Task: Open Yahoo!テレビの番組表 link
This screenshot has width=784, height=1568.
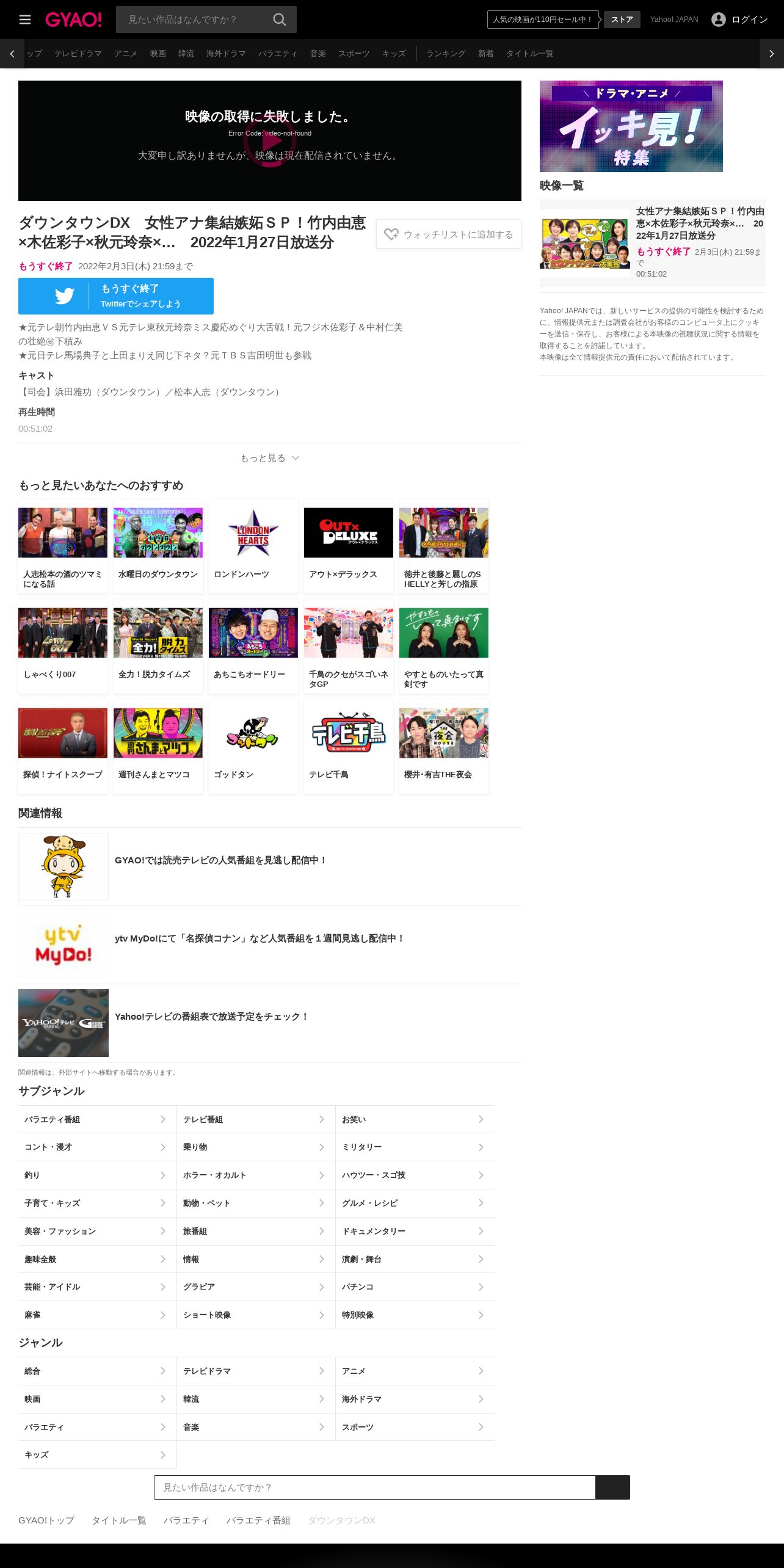Action: pos(212,1017)
